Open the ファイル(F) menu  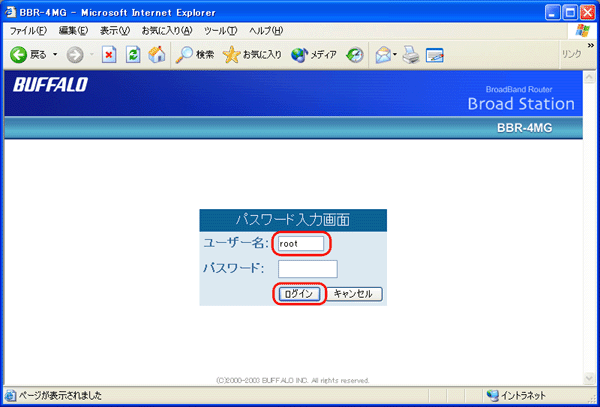click(x=28, y=31)
